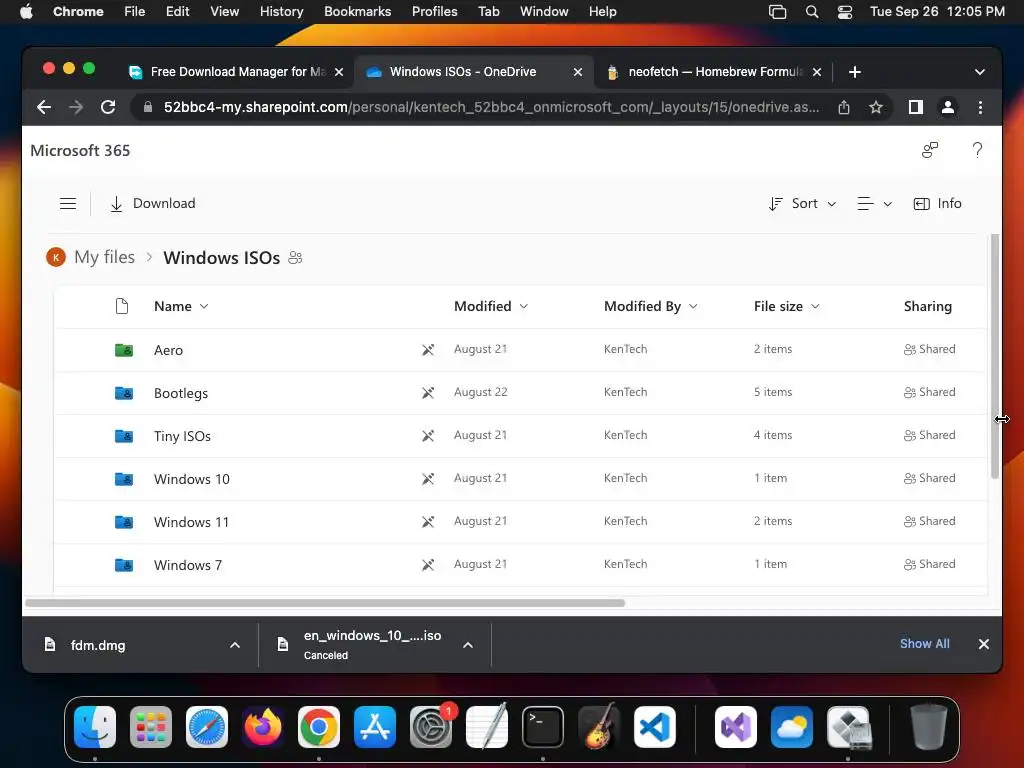Click the vertical scrollbar of file list
Viewport: 1024px width, 768px height.
point(995,357)
